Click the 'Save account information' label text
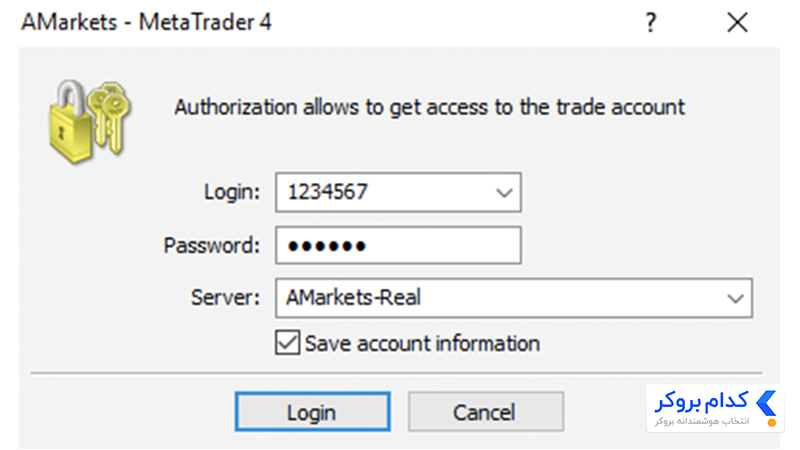Image resolution: width=800 pixels, height=450 pixels. (x=422, y=343)
